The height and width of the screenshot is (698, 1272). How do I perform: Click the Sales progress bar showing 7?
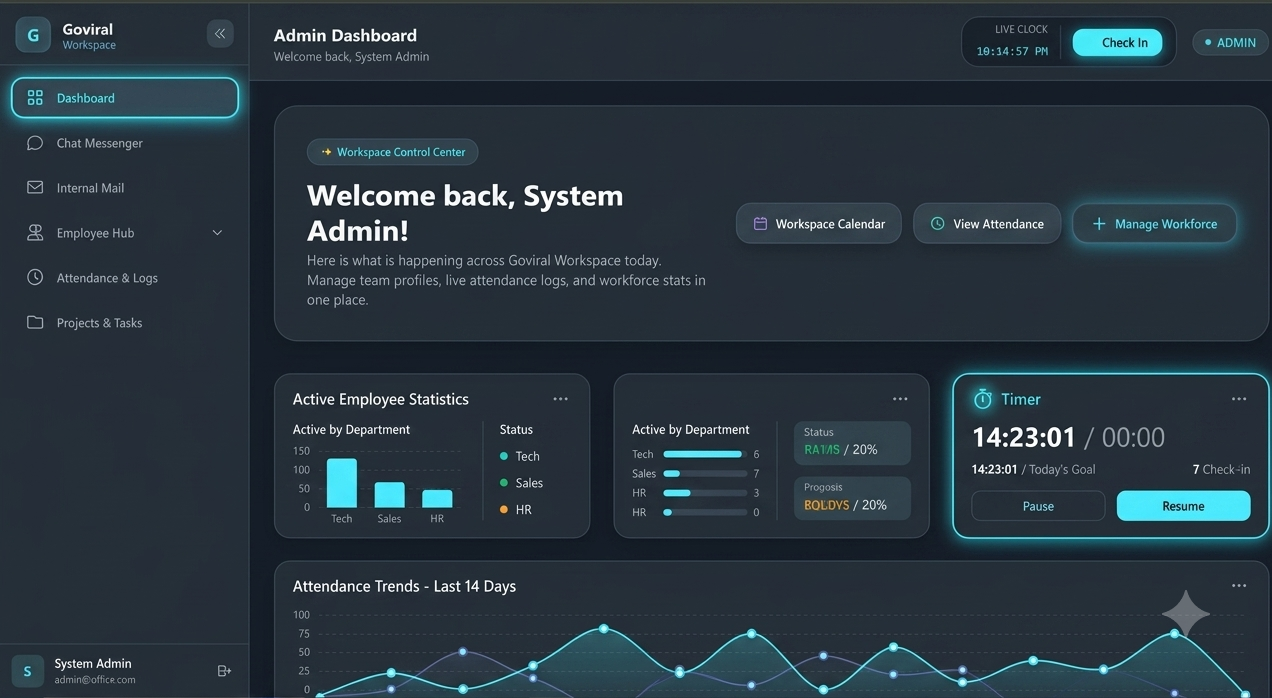[x=705, y=474]
